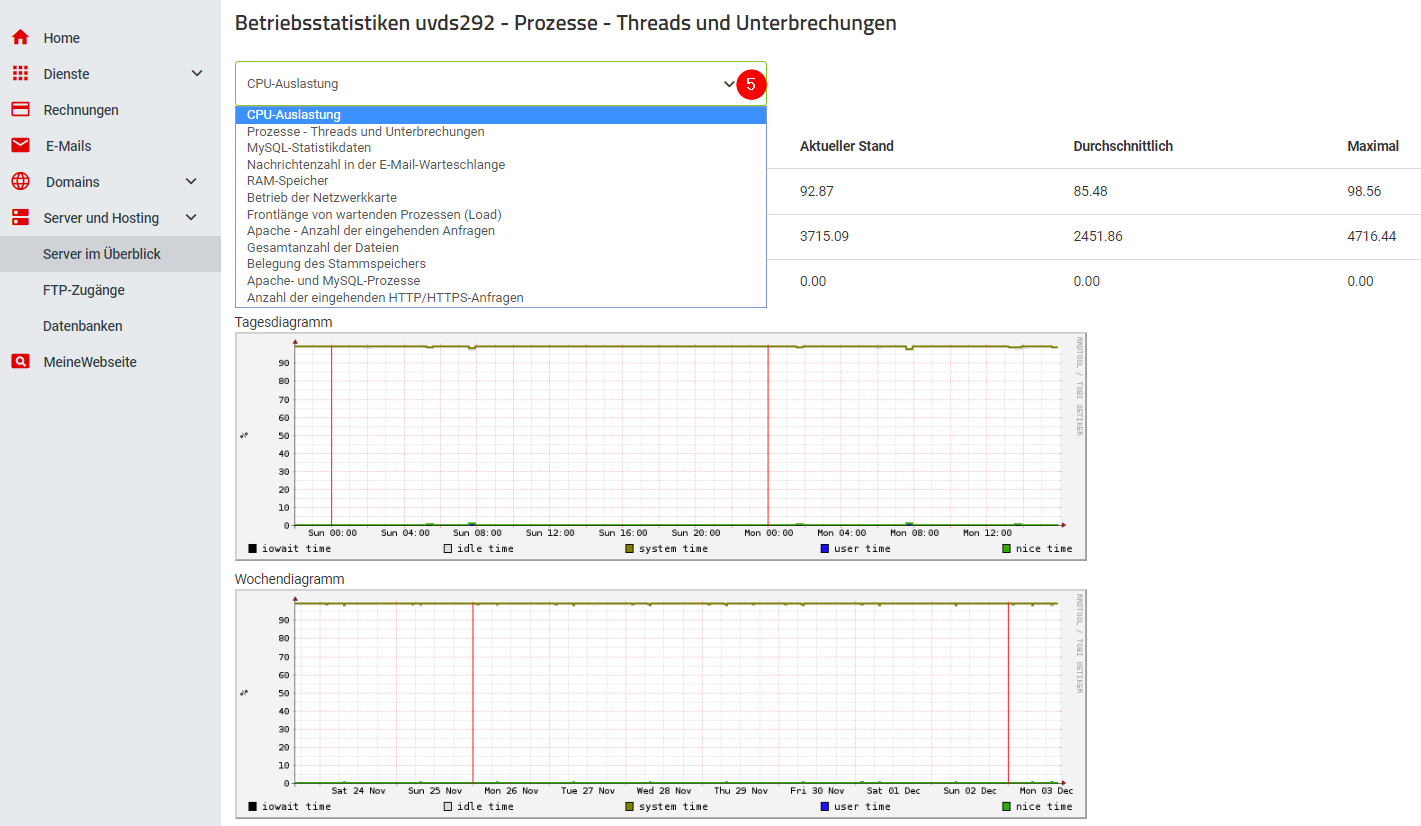Collapse the Server und Hosting chevron
The width and height of the screenshot is (1421, 826).
click(191, 218)
